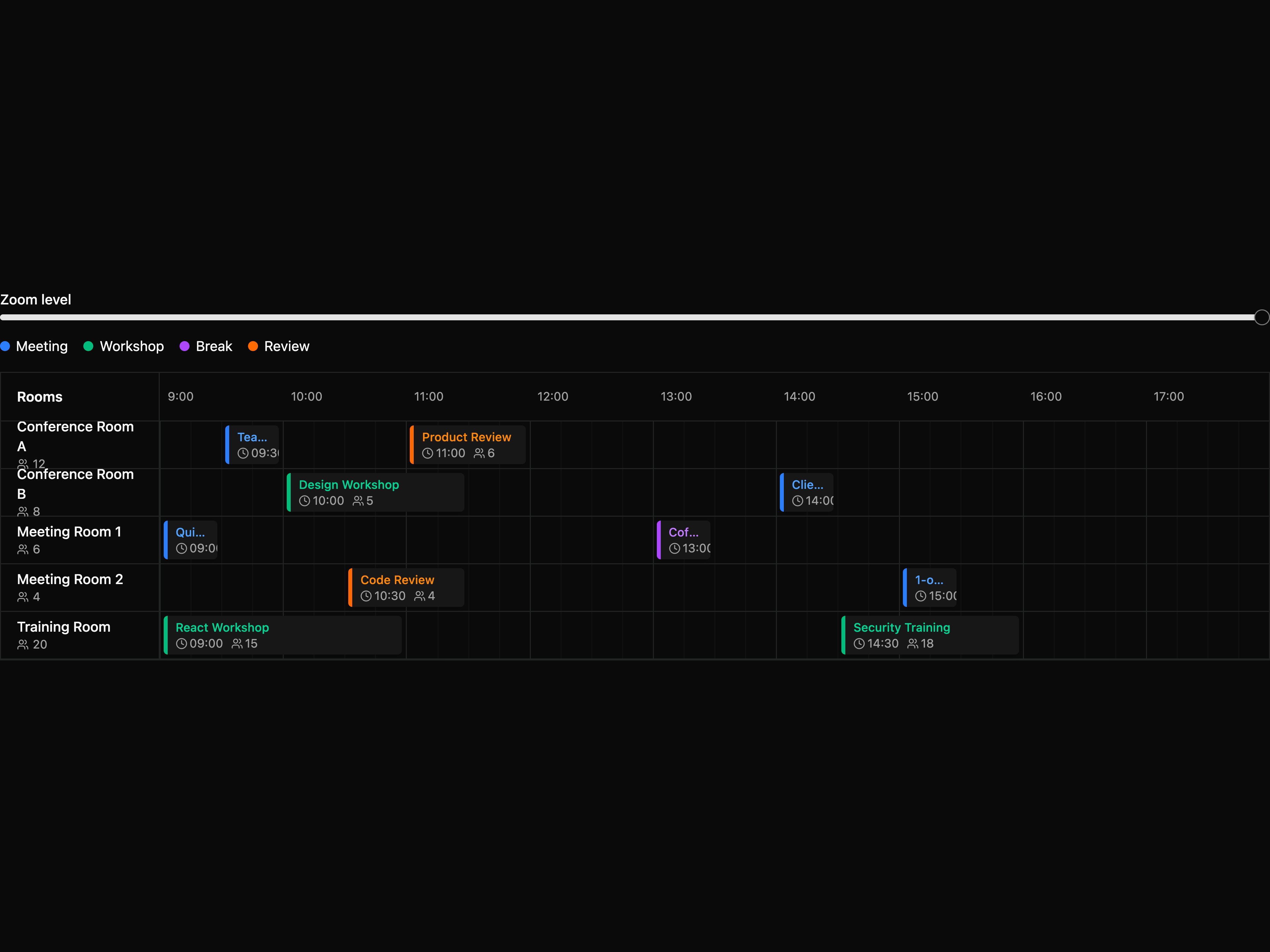Select the 1-o... event at 15:00
This screenshot has height=952, width=1270.
[930, 588]
